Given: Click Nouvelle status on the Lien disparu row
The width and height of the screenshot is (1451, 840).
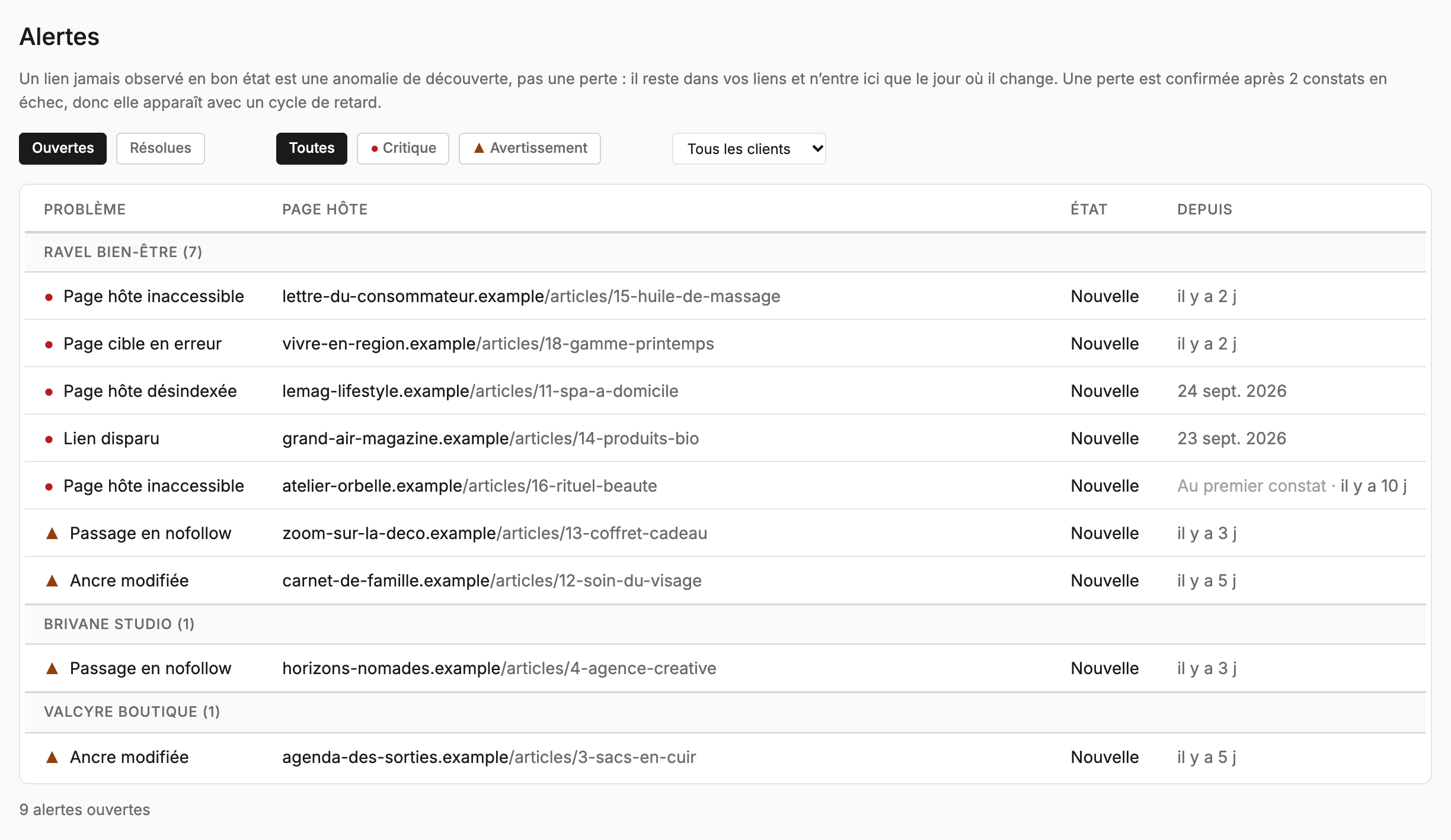Looking at the screenshot, I should click(1105, 438).
